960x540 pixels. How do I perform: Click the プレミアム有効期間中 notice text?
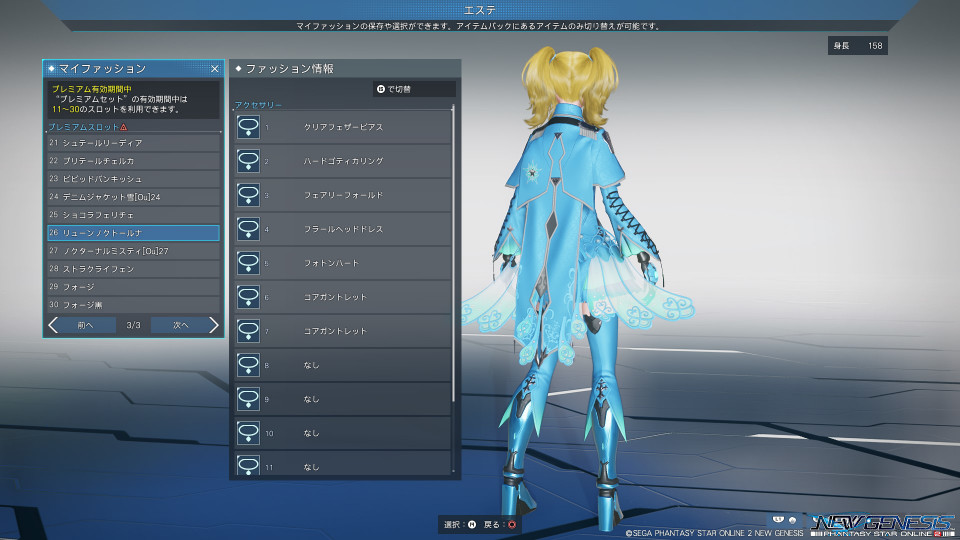(92, 89)
